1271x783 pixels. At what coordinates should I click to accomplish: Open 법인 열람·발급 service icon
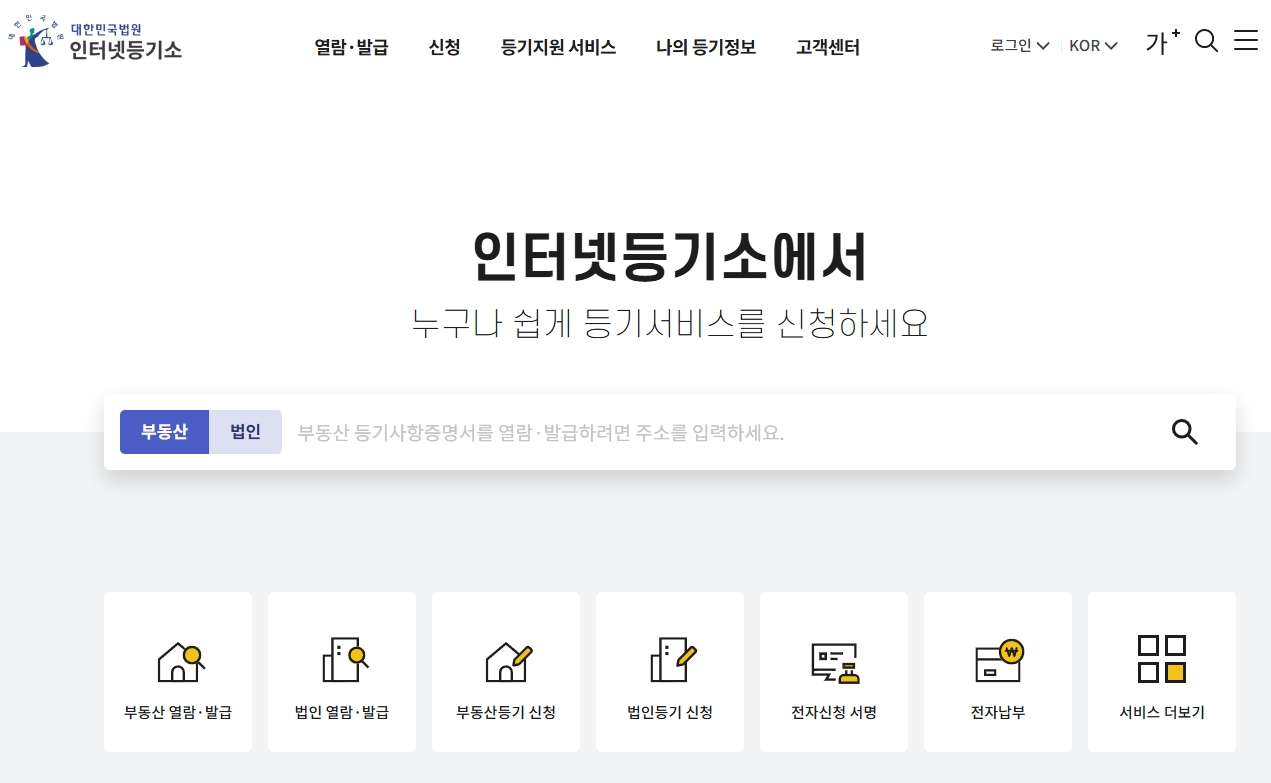pos(341,671)
